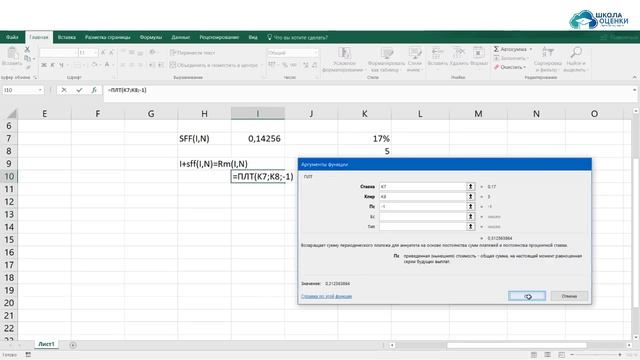
Task: Apply italic (К) formatting
Action: [x=53, y=65]
